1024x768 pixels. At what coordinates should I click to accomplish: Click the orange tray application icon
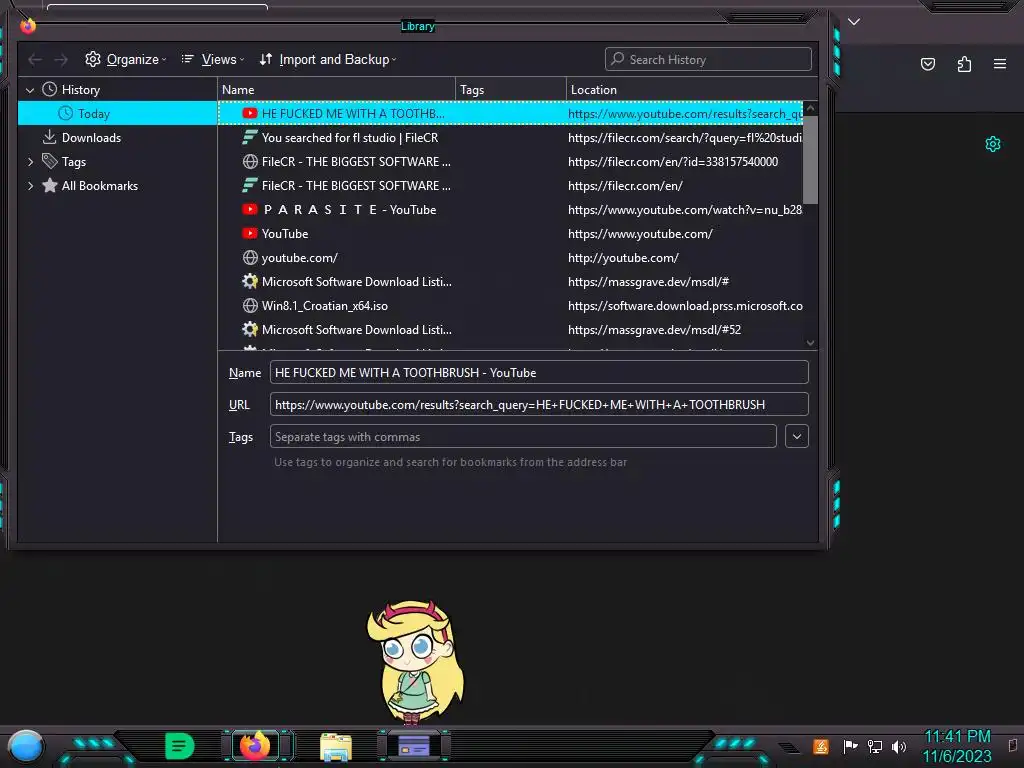pyautogui.click(x=821, y=746)
